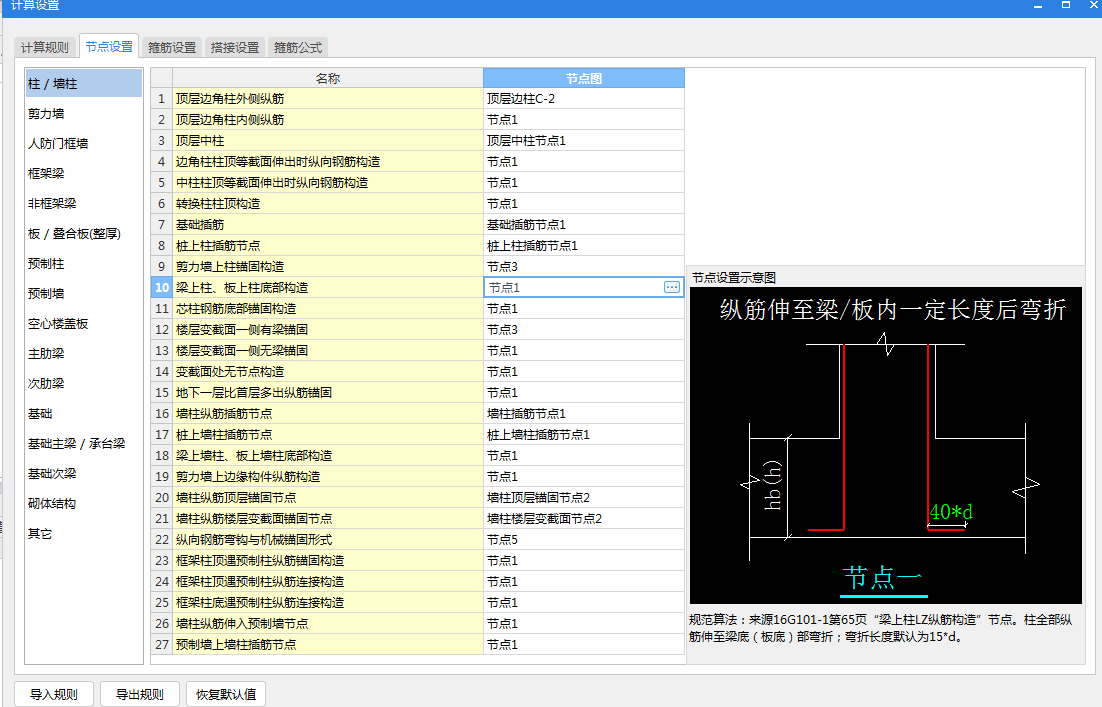1102x707 pixels.
Task: Click the 节点图 column header
Action: coord(584,78)
